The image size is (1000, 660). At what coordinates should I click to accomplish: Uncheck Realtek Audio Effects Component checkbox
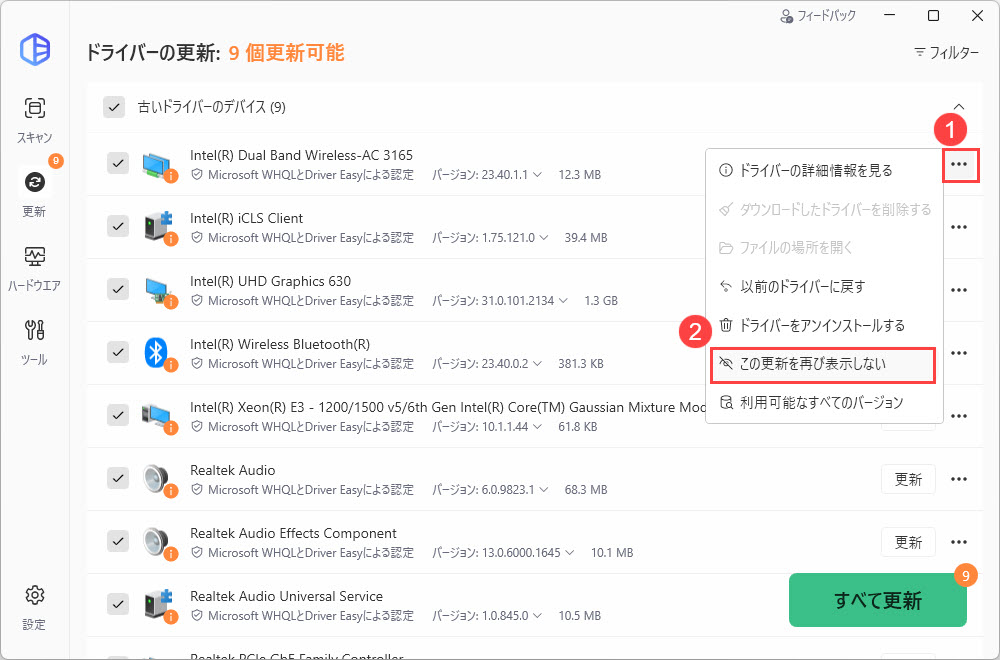coord(118,541)
